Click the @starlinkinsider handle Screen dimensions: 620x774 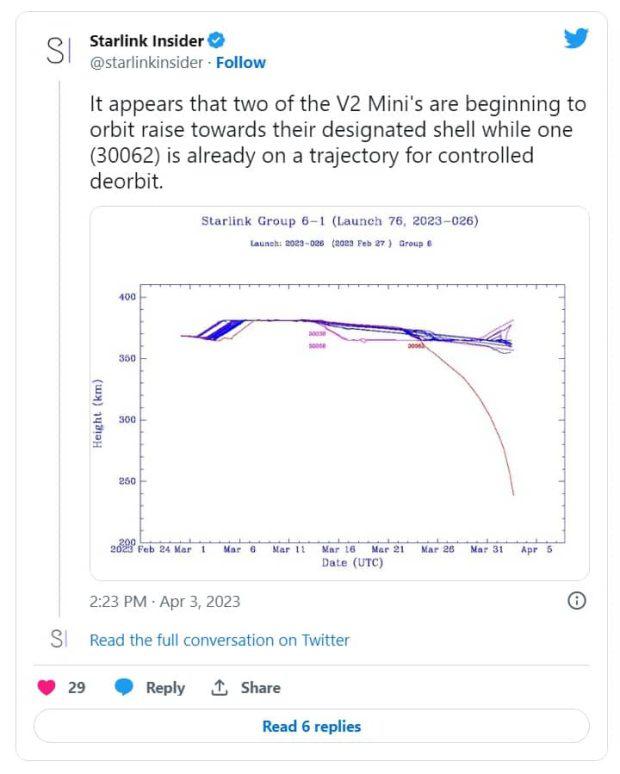[146, 62]
